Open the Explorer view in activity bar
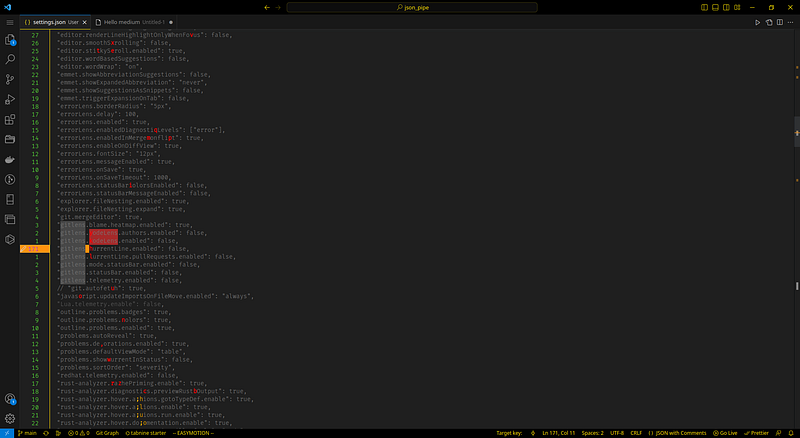Screen dimensions: 800x438 click(x=10, y=39)
